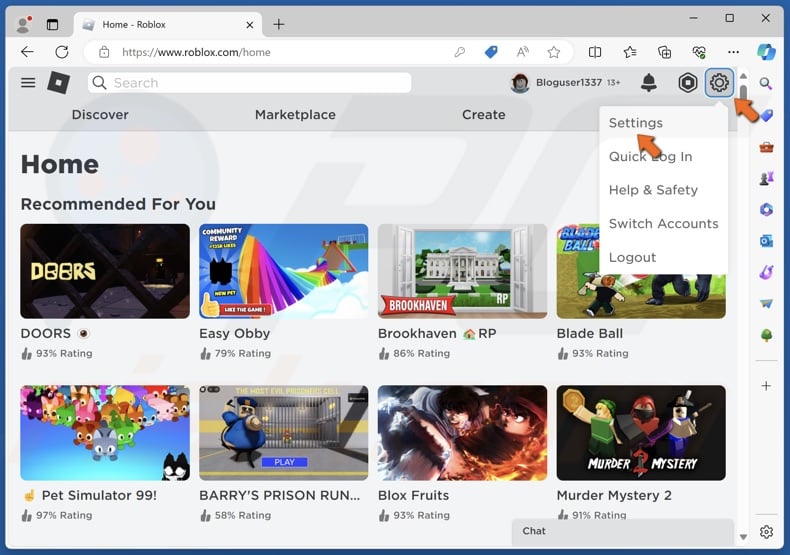Open the sidebar Tools briefcase icon
The image size is (790, 555).
(766, 147)
